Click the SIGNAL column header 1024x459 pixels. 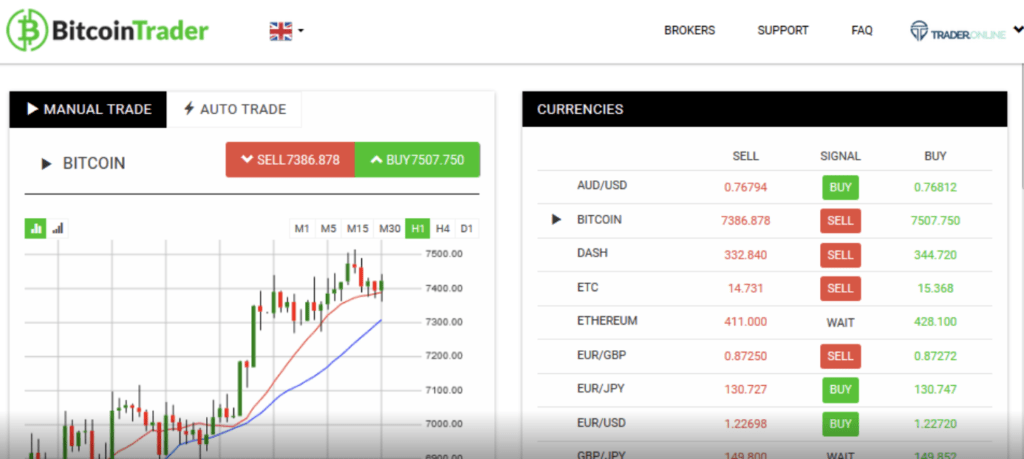[840, 156]
